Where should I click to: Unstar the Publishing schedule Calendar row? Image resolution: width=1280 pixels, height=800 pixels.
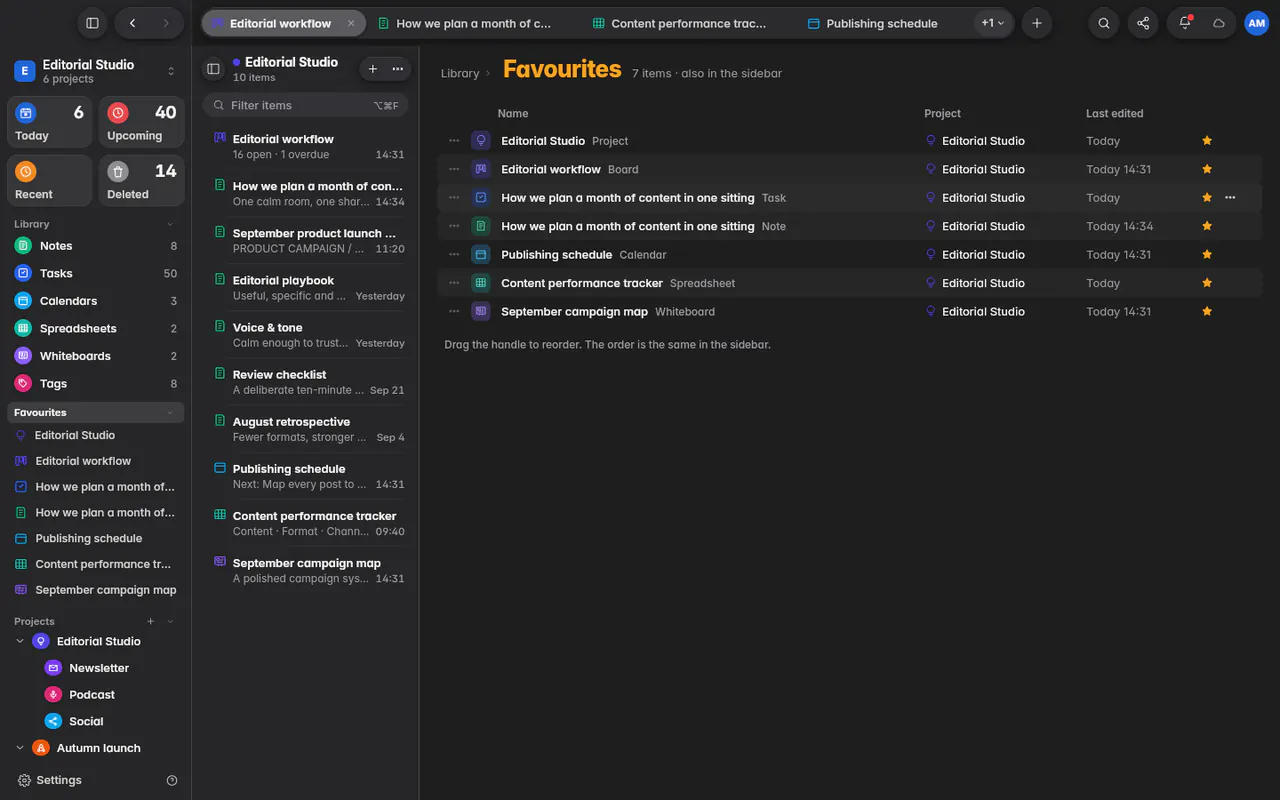point(1207,254)
